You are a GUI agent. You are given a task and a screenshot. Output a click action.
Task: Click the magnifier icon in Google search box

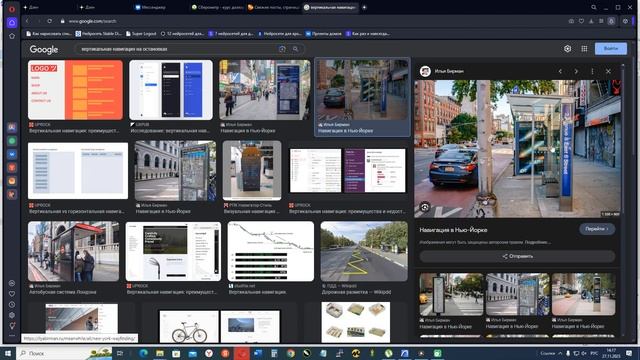click(x=296, y=49)
